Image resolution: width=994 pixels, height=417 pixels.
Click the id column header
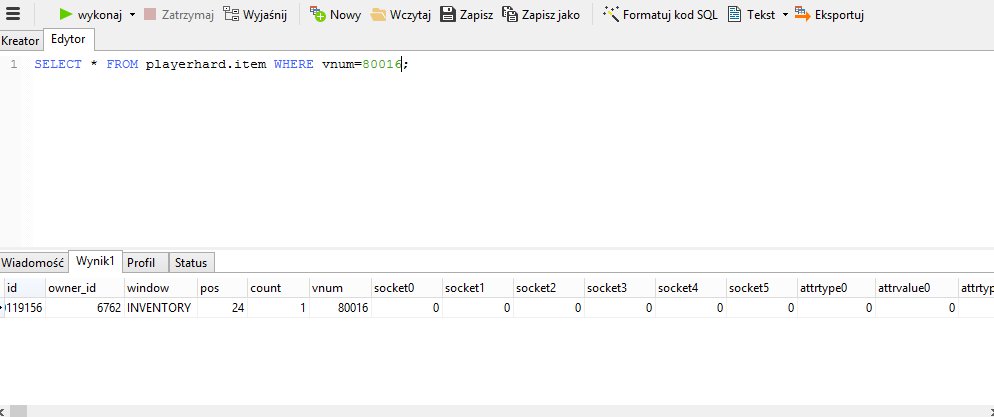pyautogui.click(x=23, y=288)
